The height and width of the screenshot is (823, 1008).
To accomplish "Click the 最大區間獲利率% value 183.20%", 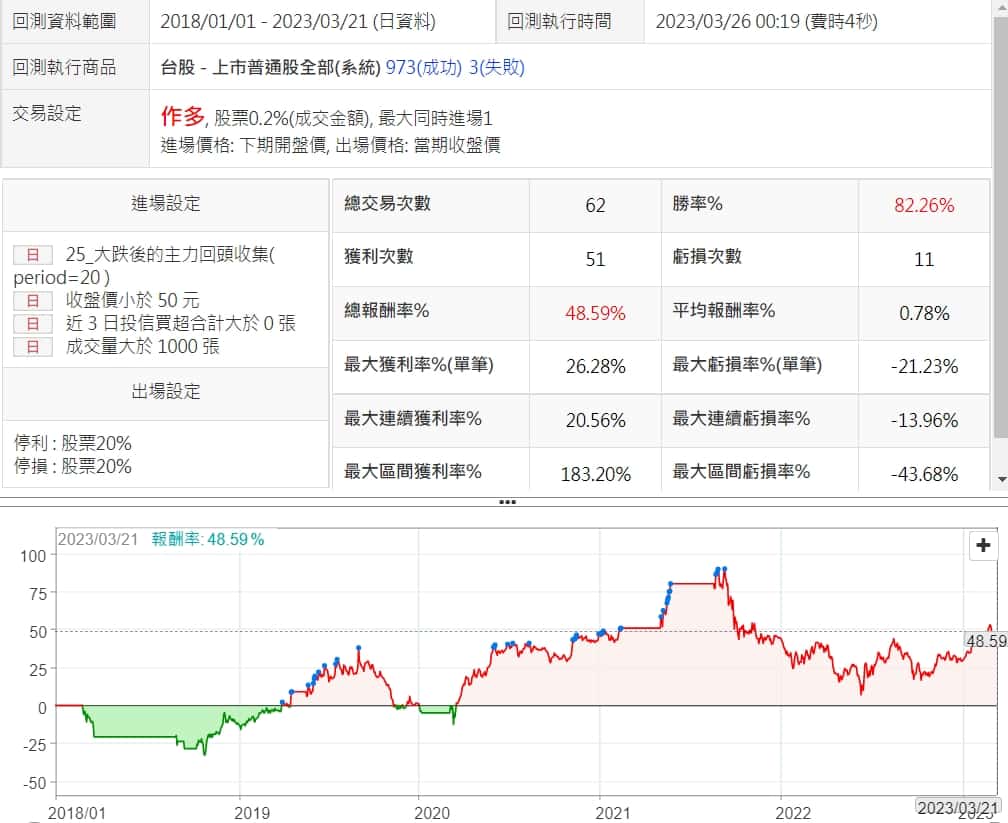I will click(x=595, y=474).
